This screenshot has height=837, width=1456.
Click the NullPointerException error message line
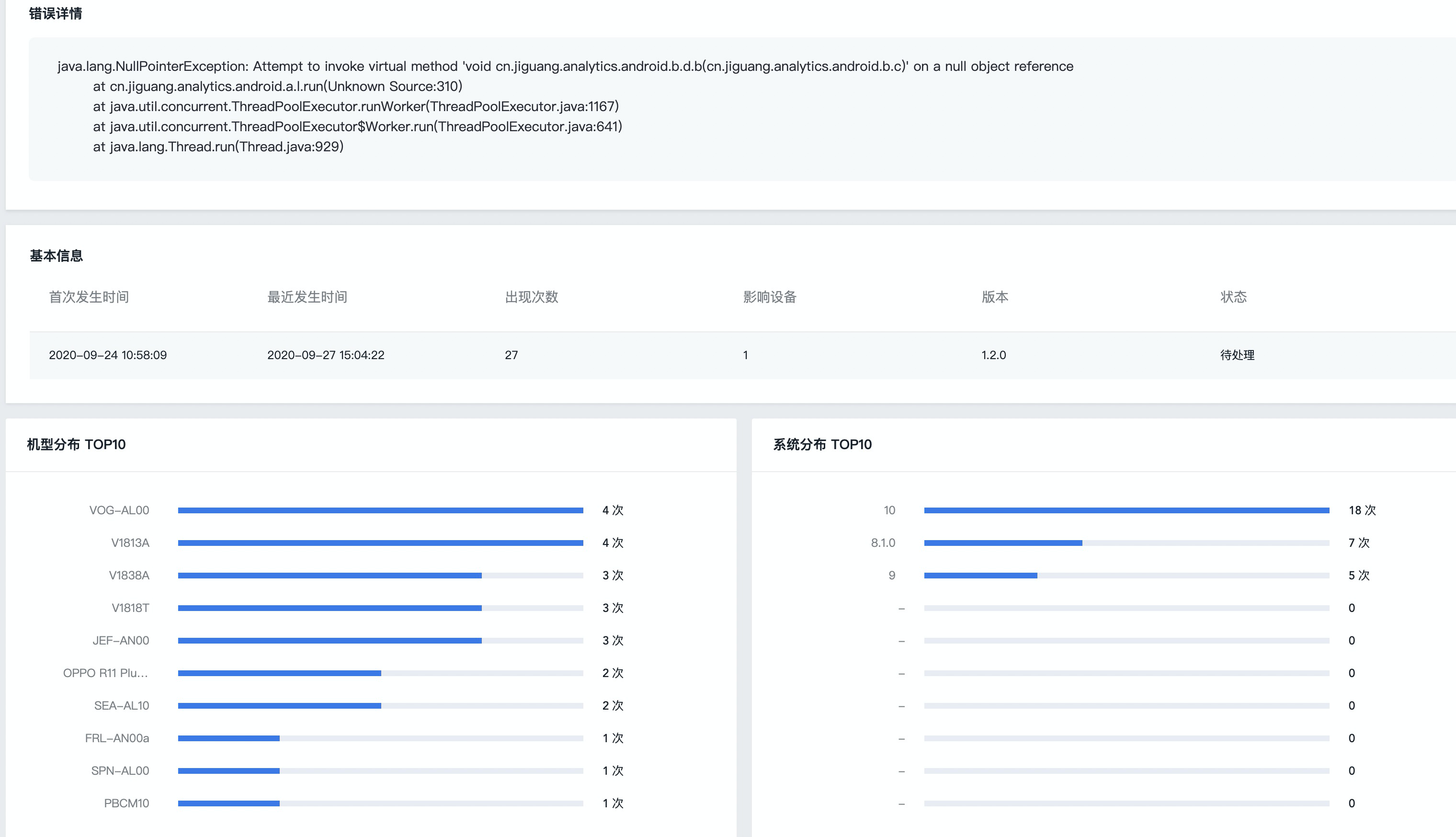[x=565, y=67]
